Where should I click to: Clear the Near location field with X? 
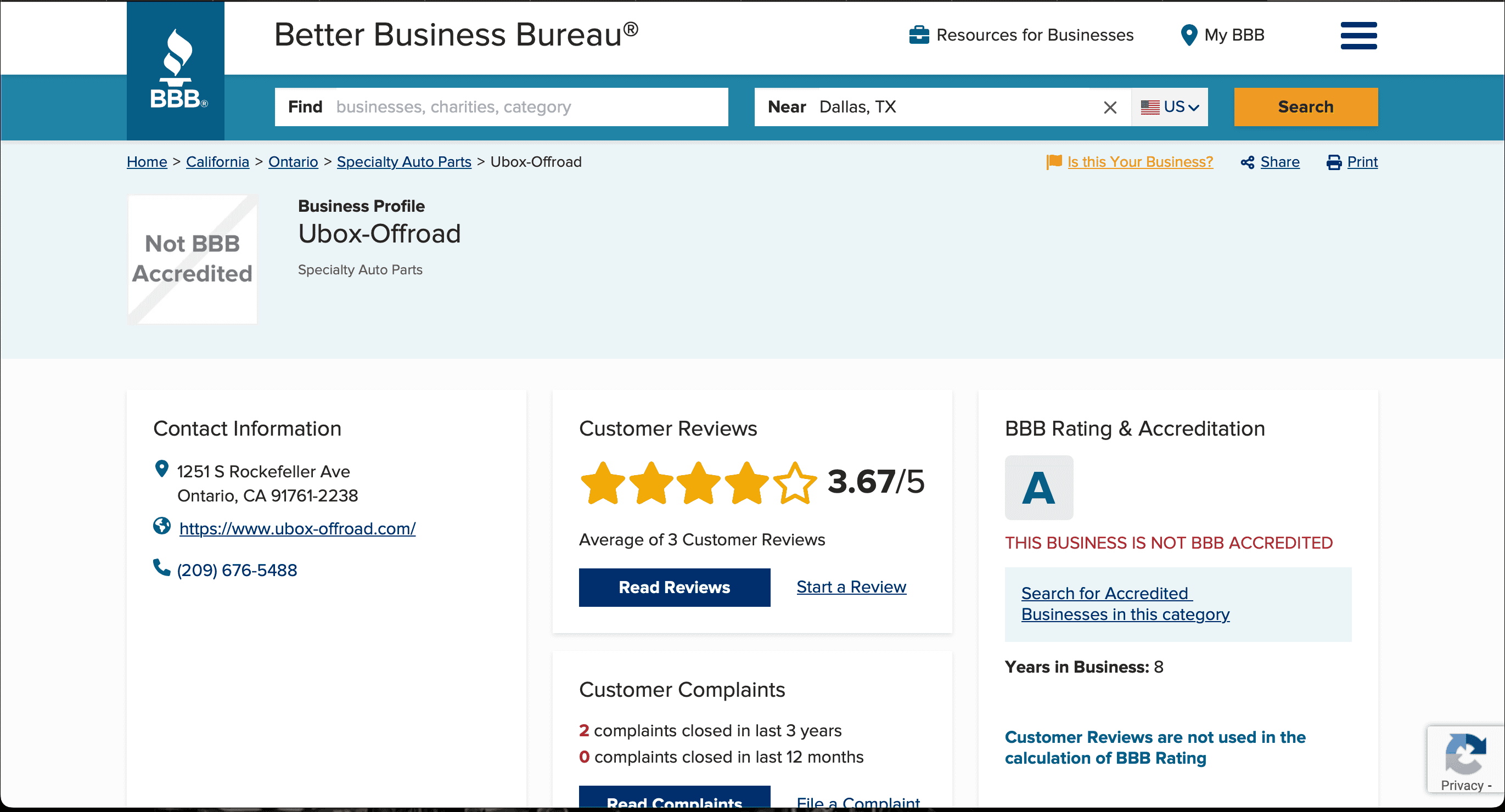[1110, 108]
